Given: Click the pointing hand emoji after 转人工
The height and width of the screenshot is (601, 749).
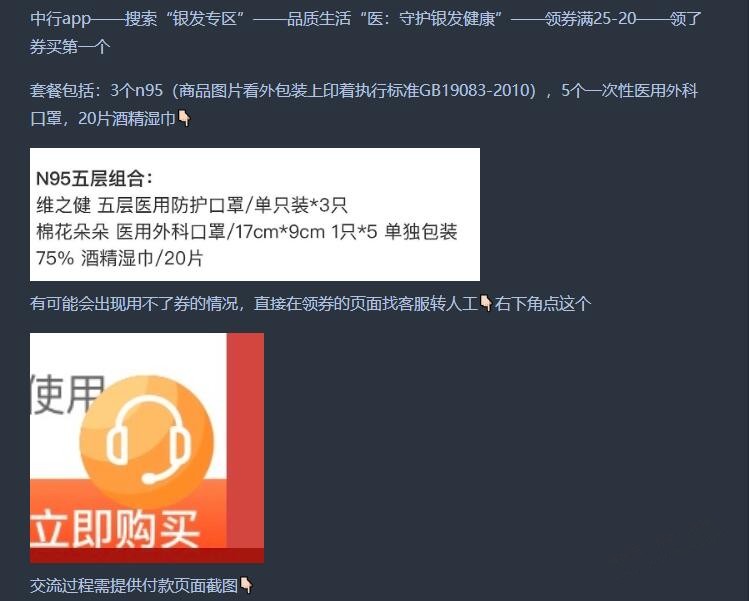Looking at the screenshot, I should (x=486, y=303).
